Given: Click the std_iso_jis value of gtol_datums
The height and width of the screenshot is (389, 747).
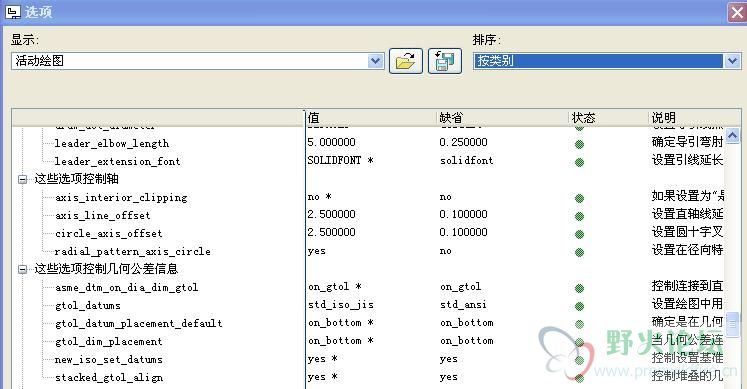Looking at the screenshot, I should [x=341, y=305].
